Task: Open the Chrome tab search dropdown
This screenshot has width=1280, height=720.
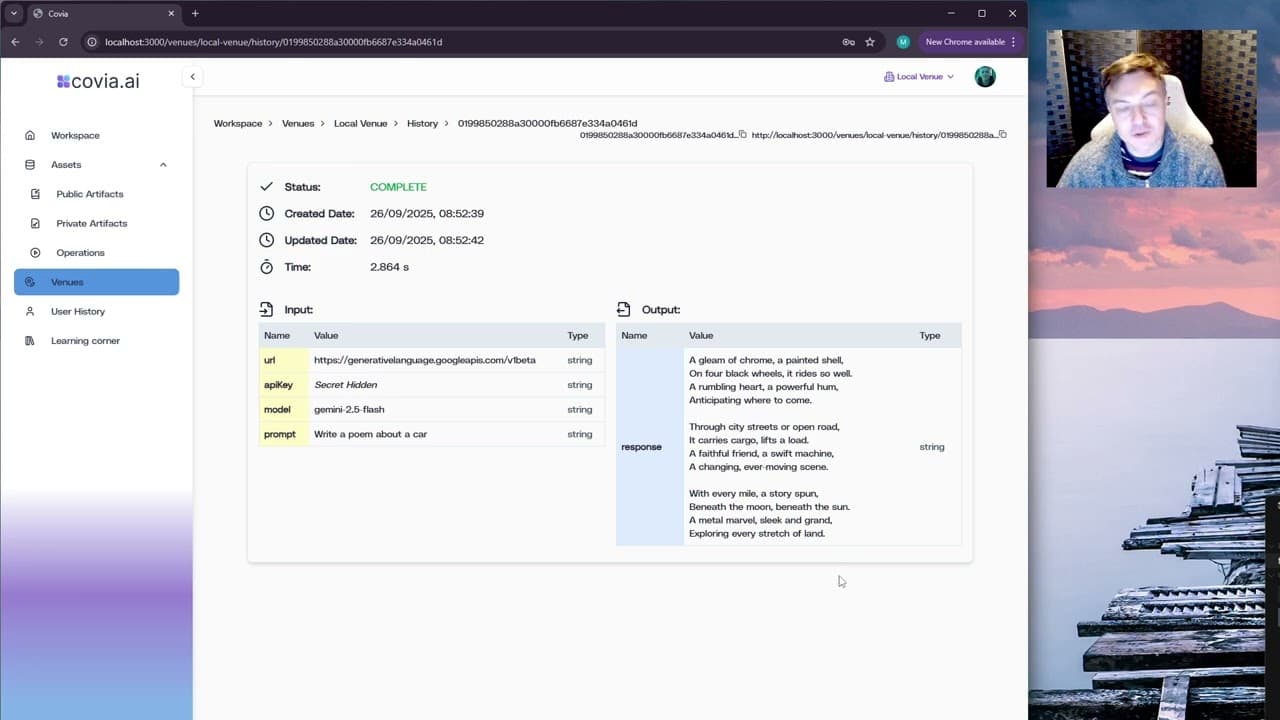Action: [x=14, y=13]
